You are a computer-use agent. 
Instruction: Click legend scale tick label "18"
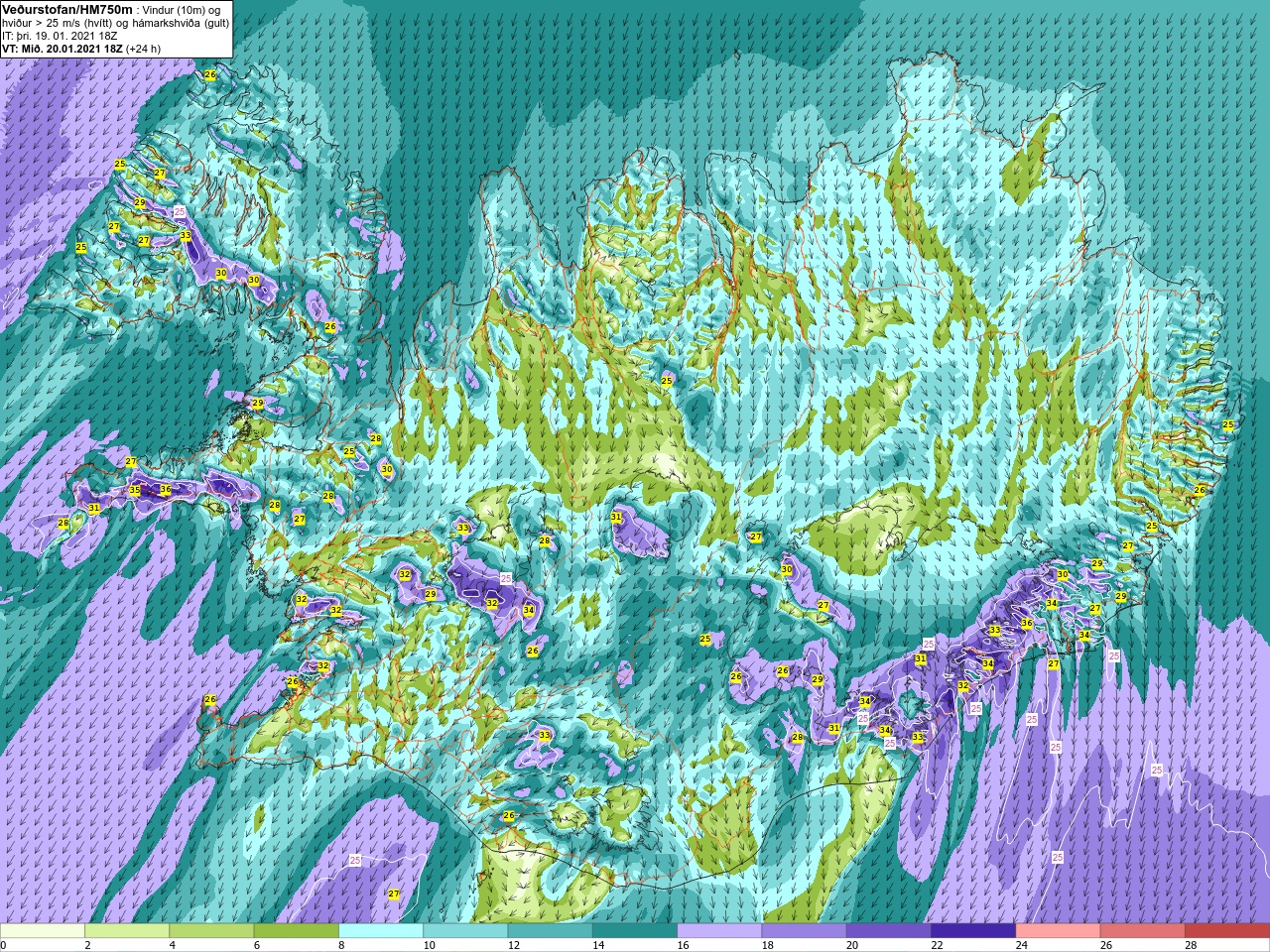(x=767, y=945)
